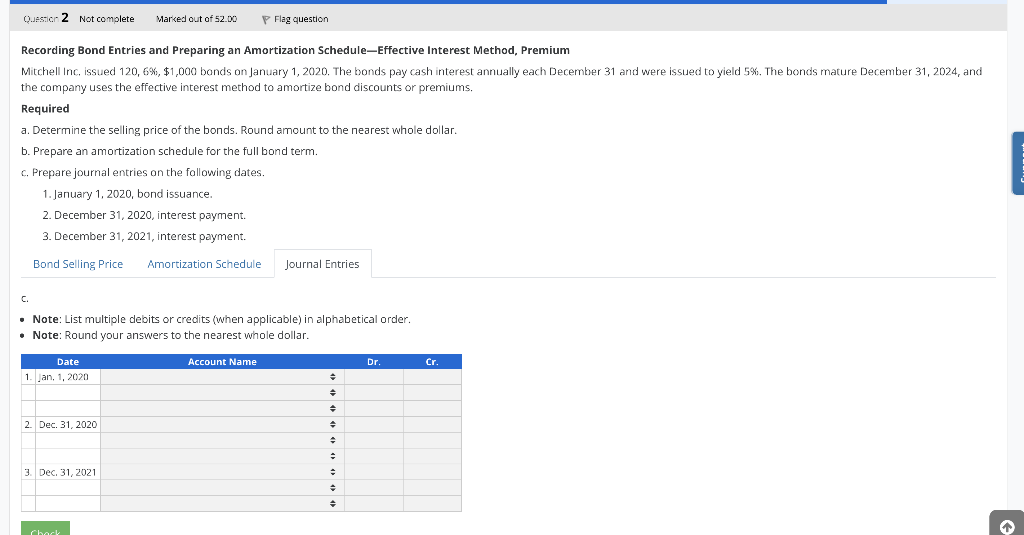
Task: Click Cr. field in Dec. 31, 2020 row
Action: pos(432,425)
